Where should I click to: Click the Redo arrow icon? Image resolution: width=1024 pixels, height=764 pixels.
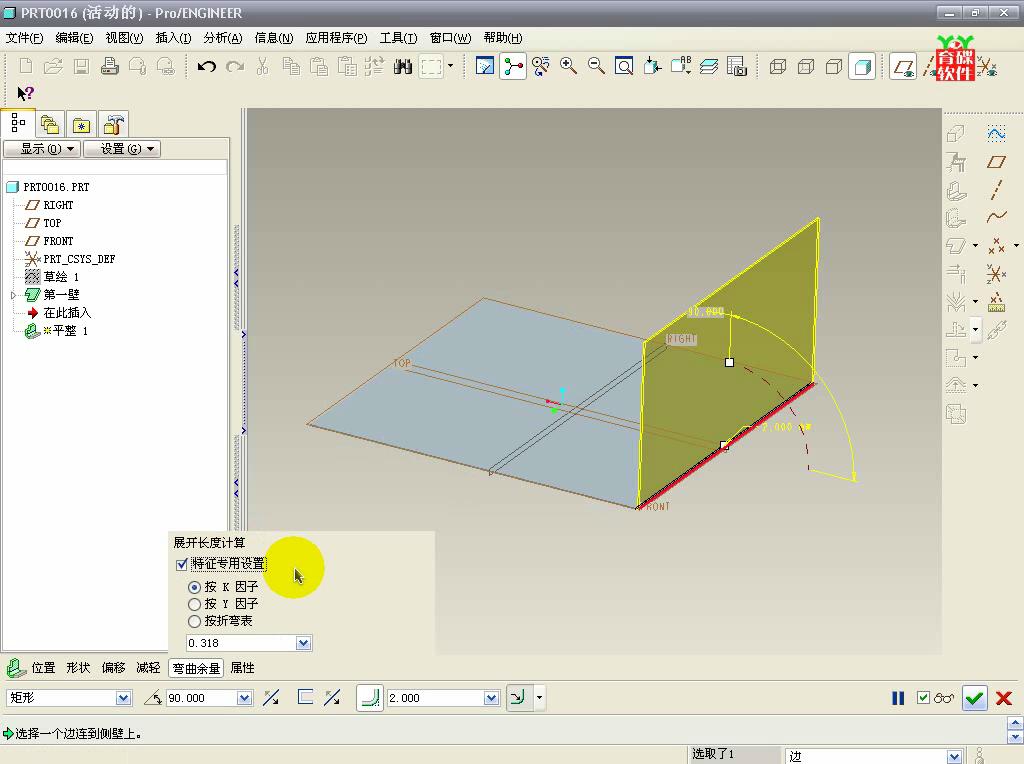[235, 66]
